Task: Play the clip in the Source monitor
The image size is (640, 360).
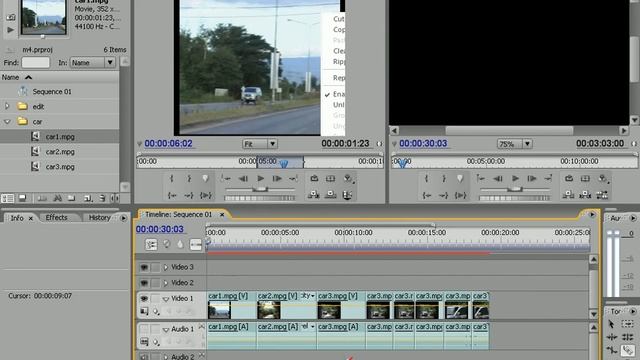Action: pyautogui.click(x=260, y=178)
